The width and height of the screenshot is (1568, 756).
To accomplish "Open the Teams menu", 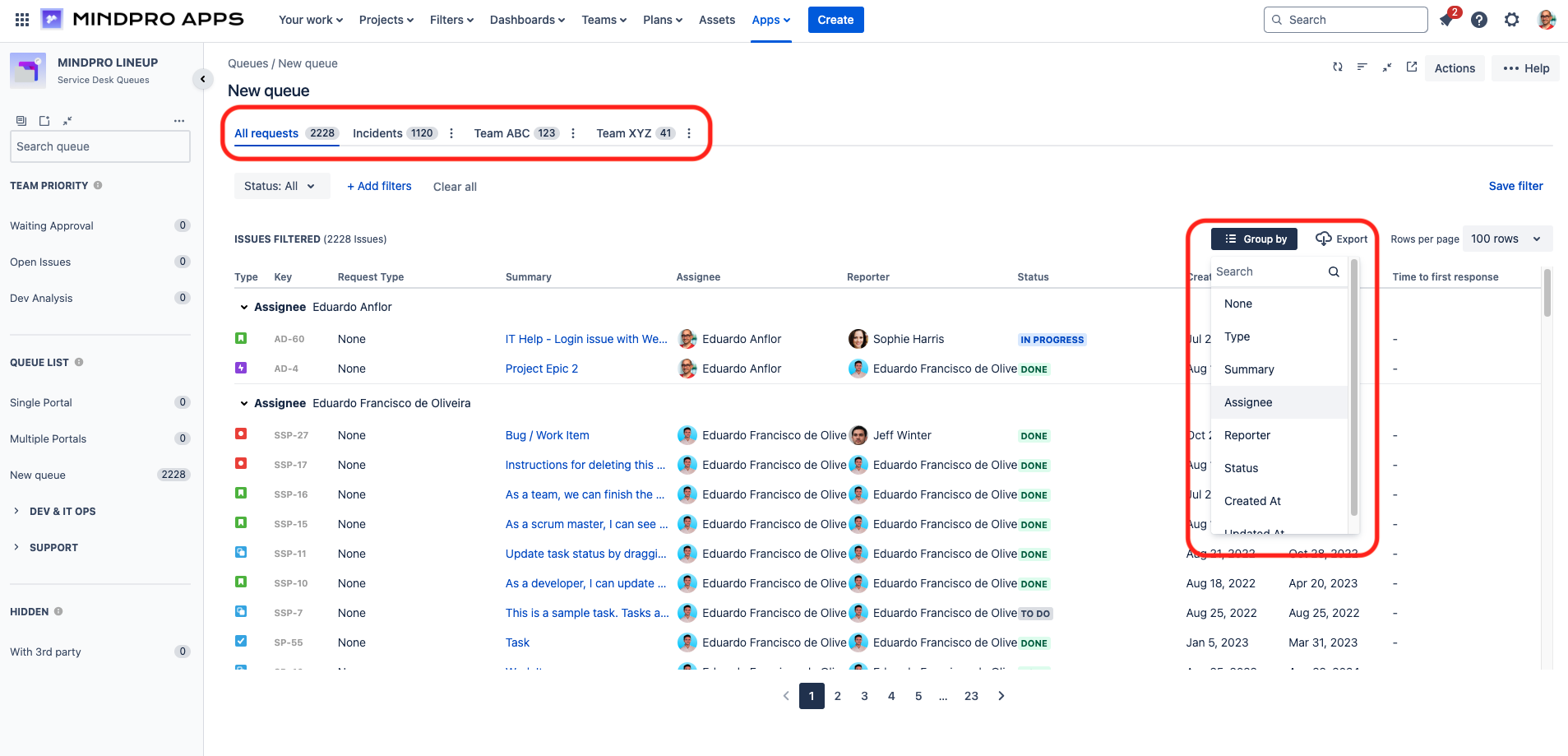I will coord(603,19).
